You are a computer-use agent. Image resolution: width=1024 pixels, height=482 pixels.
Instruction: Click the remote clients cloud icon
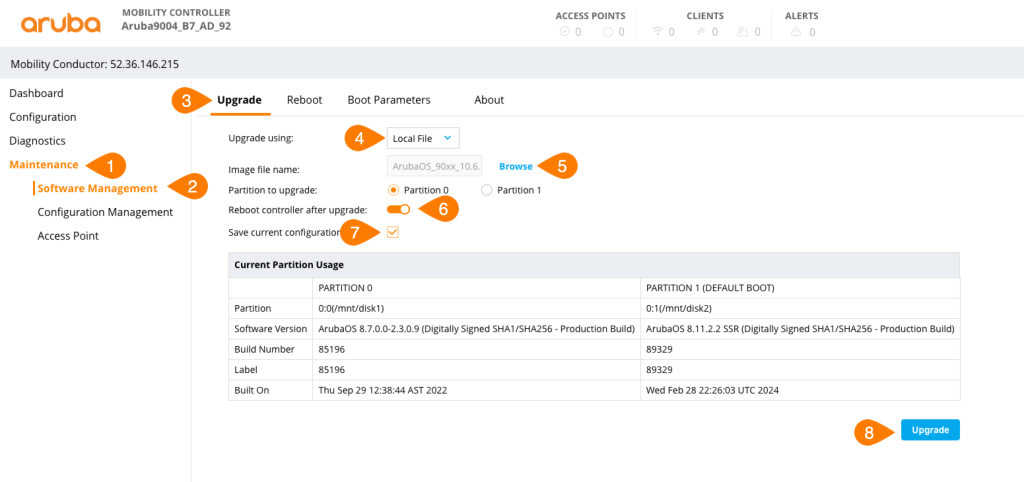coord(743,32)
